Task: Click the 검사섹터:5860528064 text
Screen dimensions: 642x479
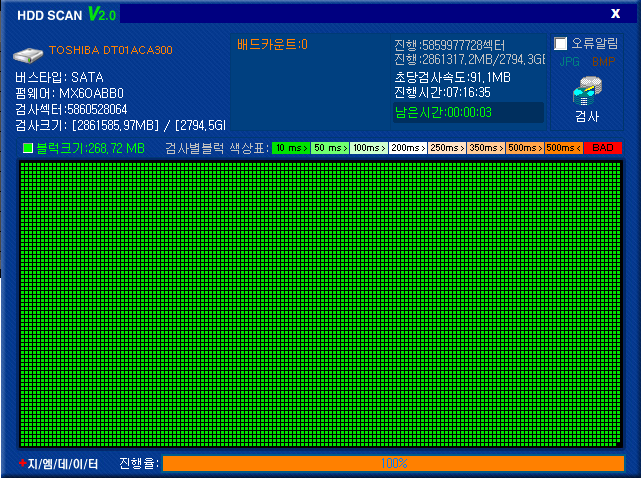Action: point(71,109)
